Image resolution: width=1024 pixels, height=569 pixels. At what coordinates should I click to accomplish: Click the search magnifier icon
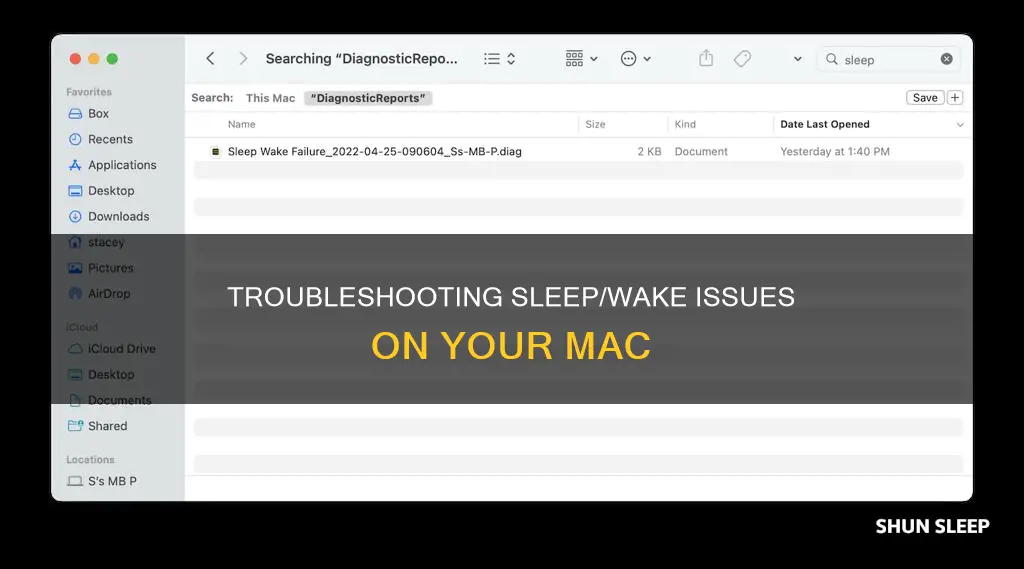(x=831, y=59)
